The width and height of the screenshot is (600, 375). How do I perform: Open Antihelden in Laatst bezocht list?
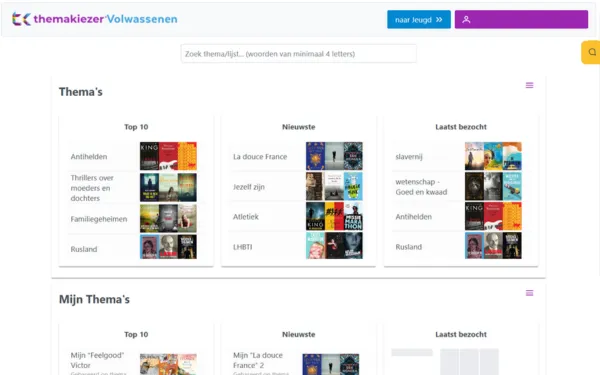[x=413, y=217]
